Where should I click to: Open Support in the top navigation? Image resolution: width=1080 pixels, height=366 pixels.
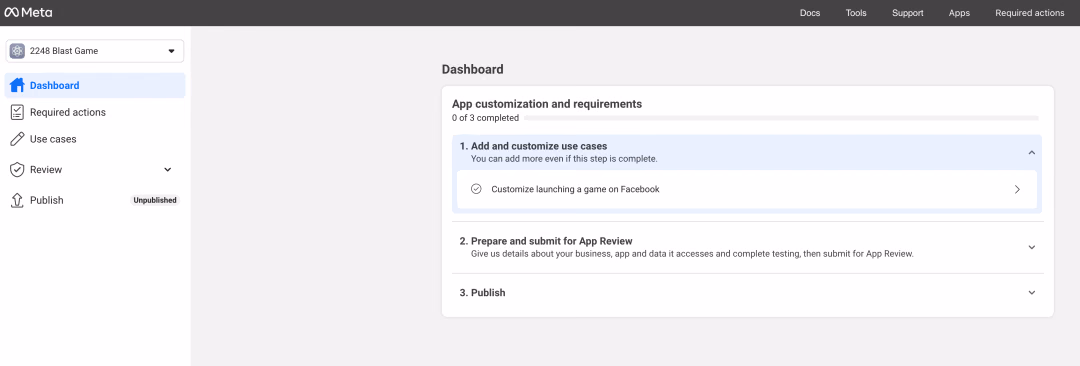[908, 12]
